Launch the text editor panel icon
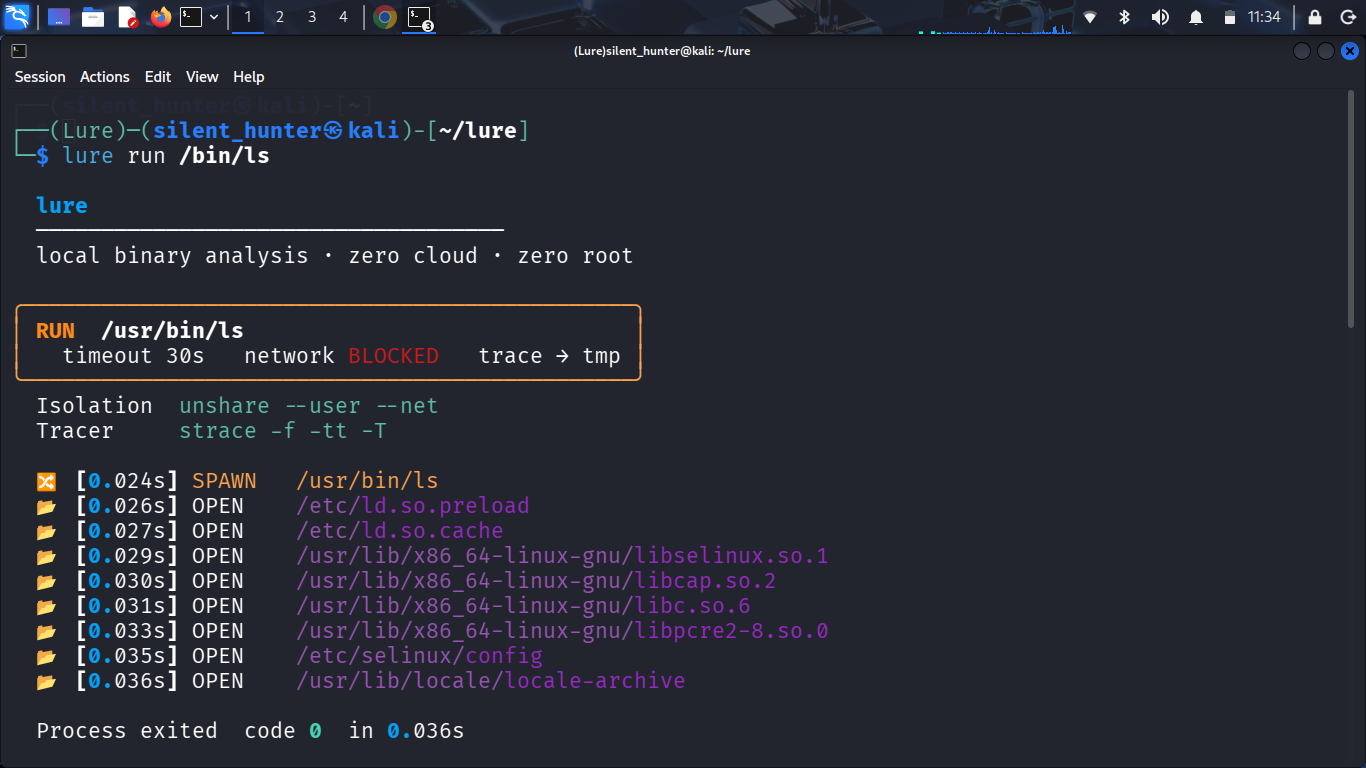 [127, 17]
